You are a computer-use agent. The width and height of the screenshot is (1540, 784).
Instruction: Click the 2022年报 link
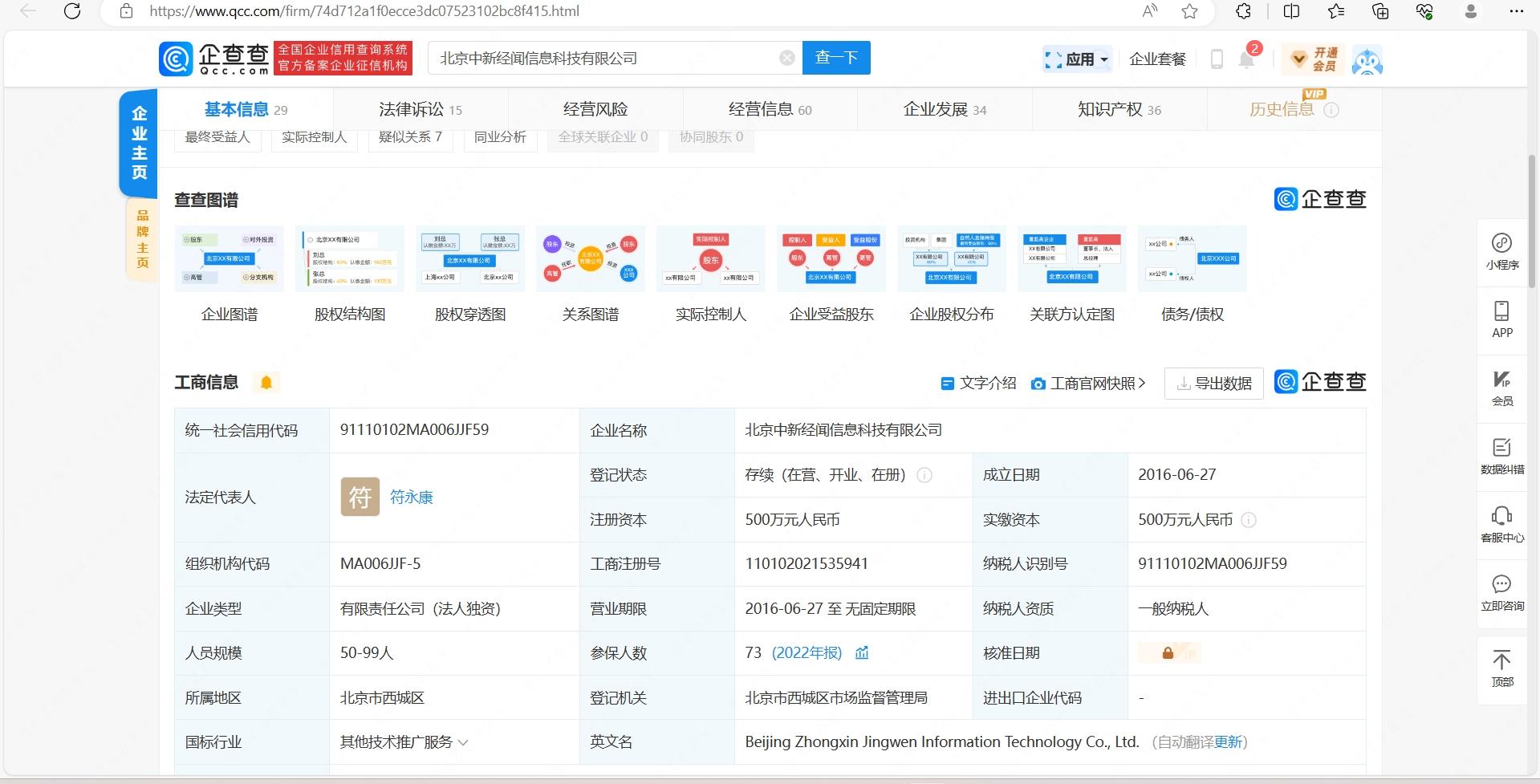(x=807, y=652)
